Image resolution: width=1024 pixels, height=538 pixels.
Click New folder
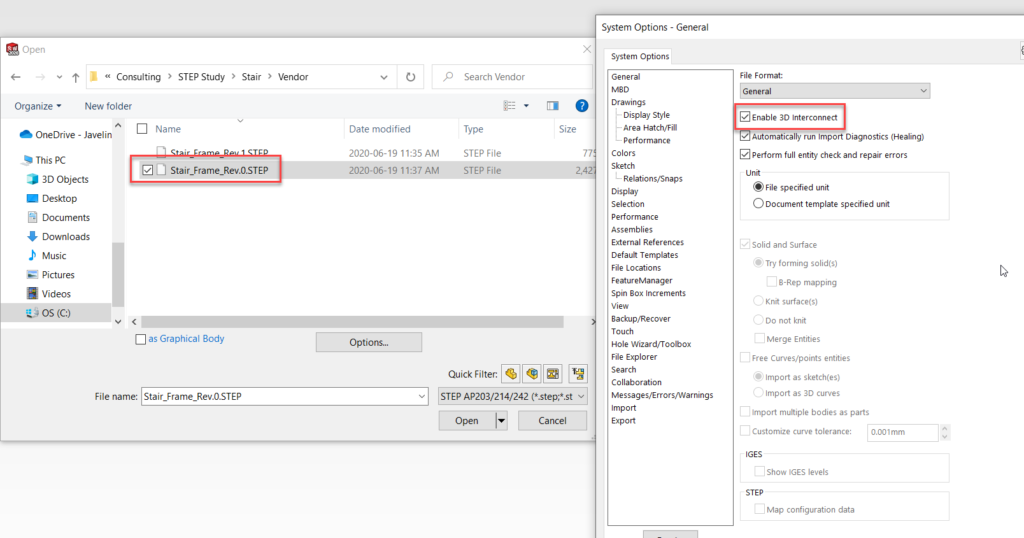click(108, 106)
